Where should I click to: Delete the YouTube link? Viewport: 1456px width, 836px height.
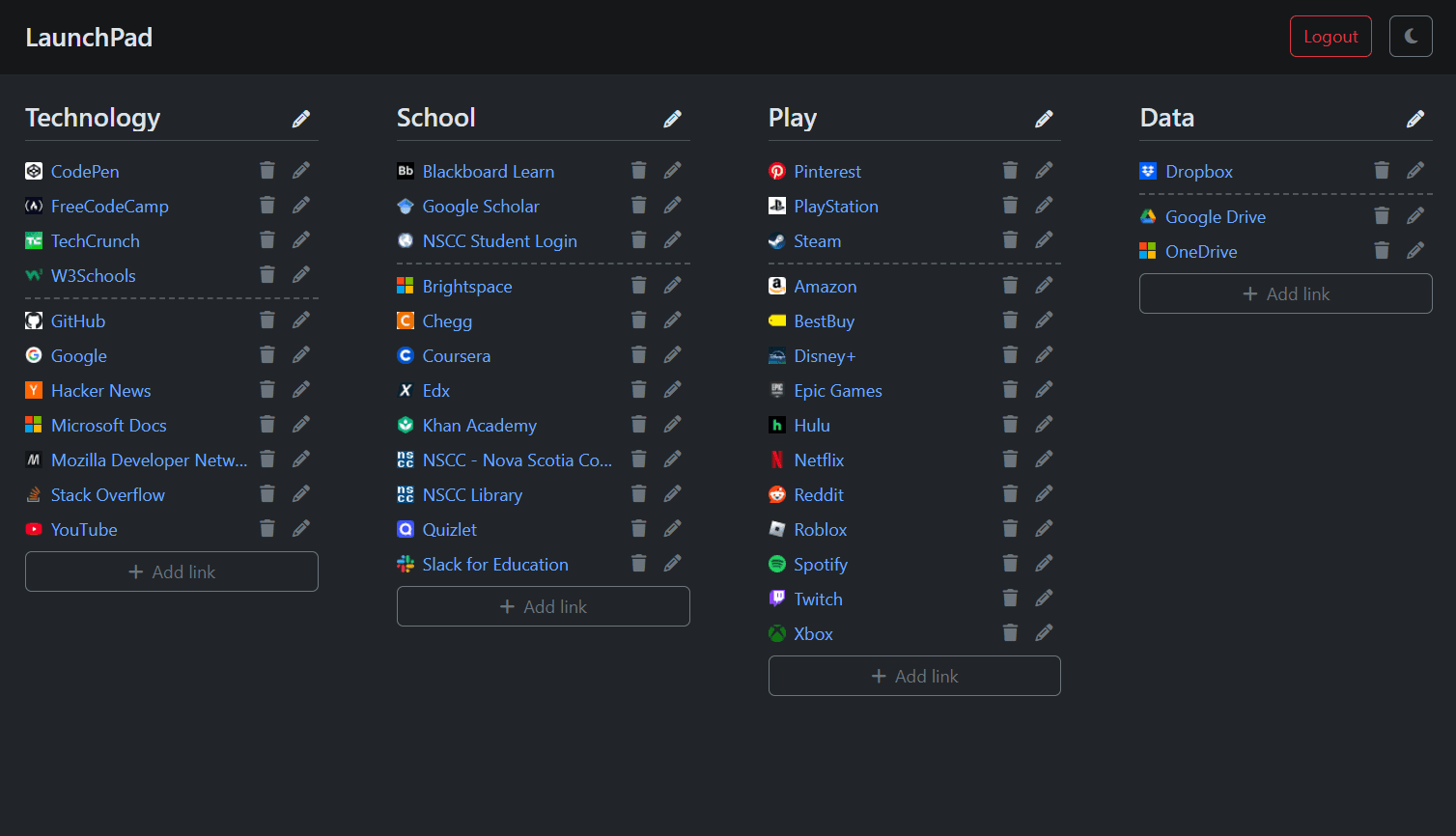267,528
